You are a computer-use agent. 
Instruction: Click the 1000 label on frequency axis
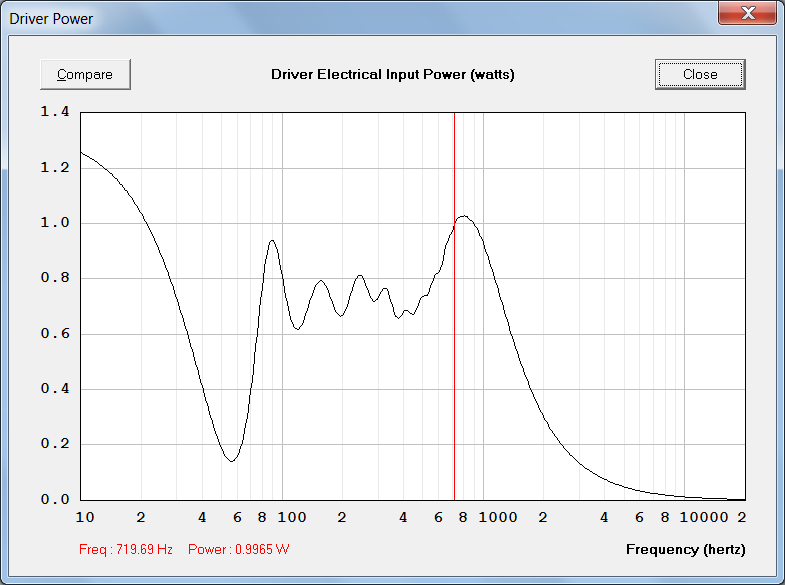click(498, 517)
